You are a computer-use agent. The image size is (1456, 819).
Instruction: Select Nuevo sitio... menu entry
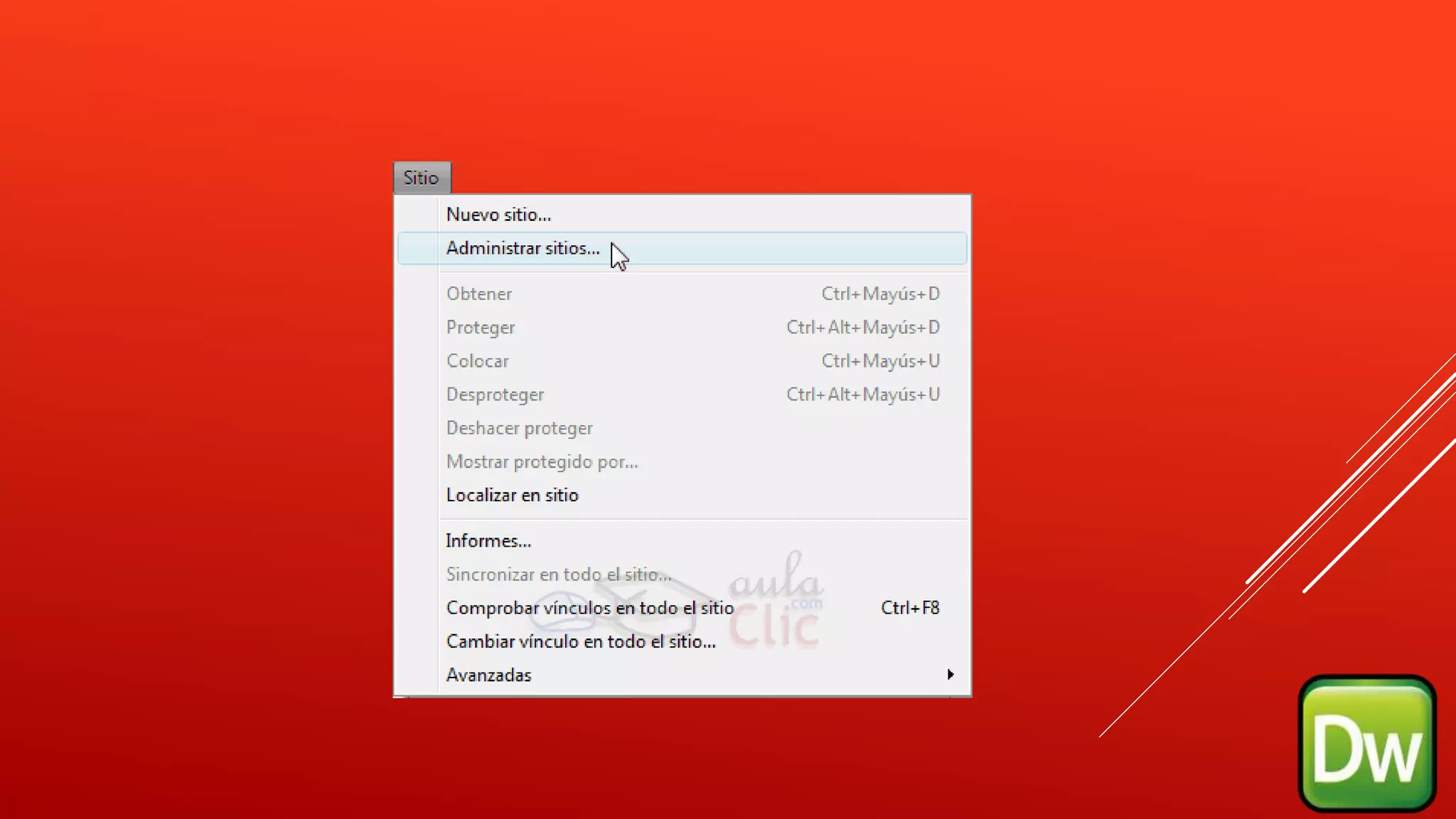(498, 215)
